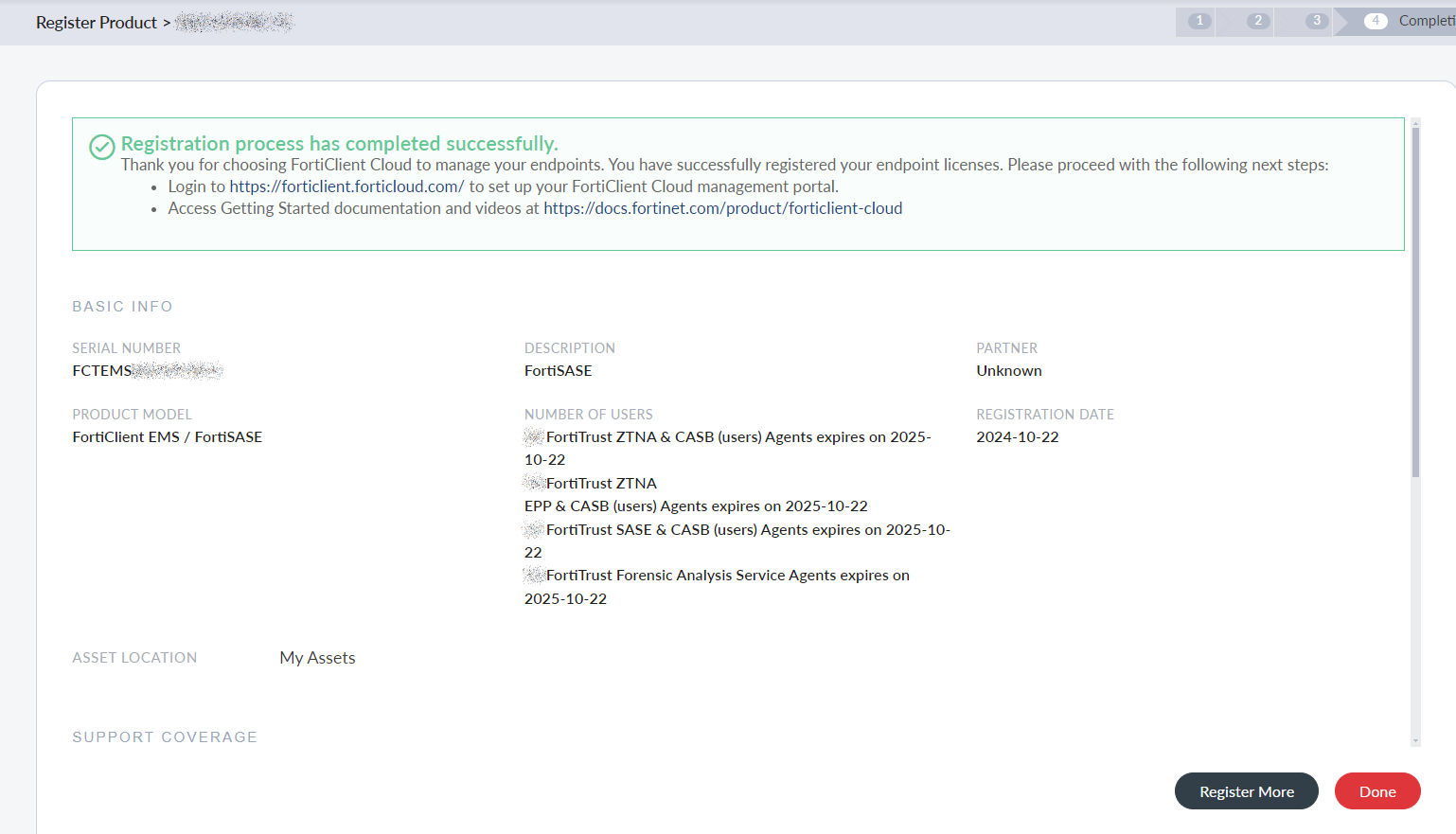Open the FortiClient Cloud documentation link
The height and width of the screenshot is (834, 1456).
(x=722, y=208)
